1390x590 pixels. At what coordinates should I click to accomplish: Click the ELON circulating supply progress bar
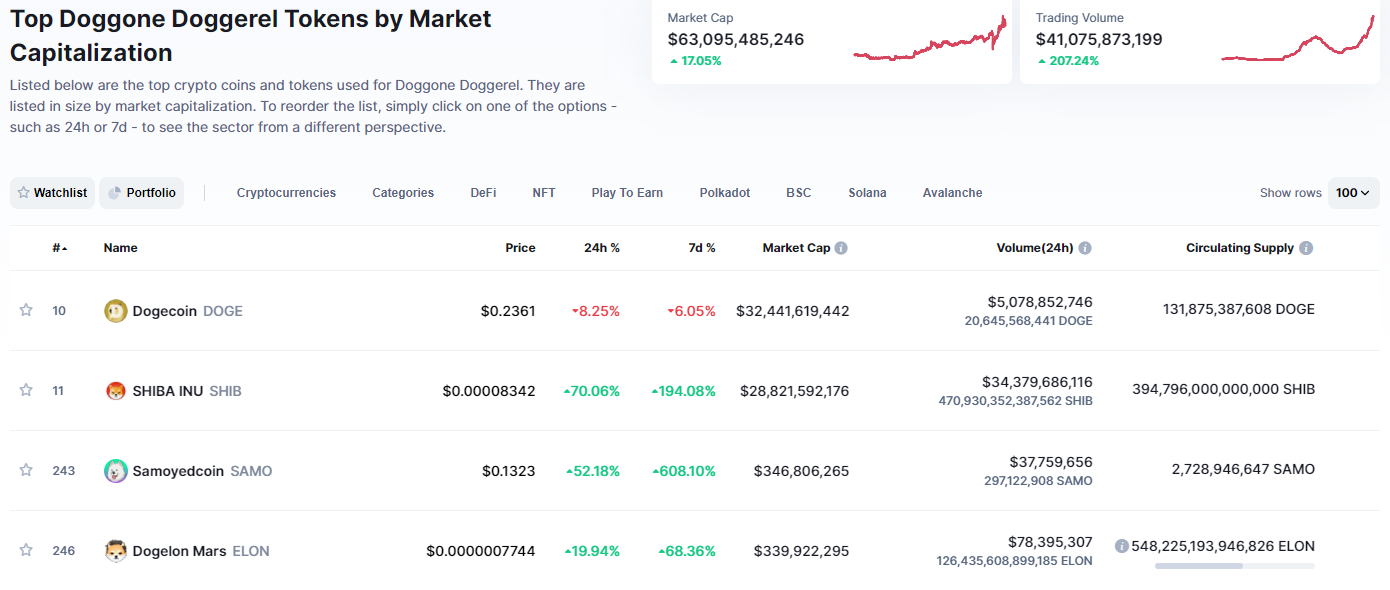(x=1235, y=566)
